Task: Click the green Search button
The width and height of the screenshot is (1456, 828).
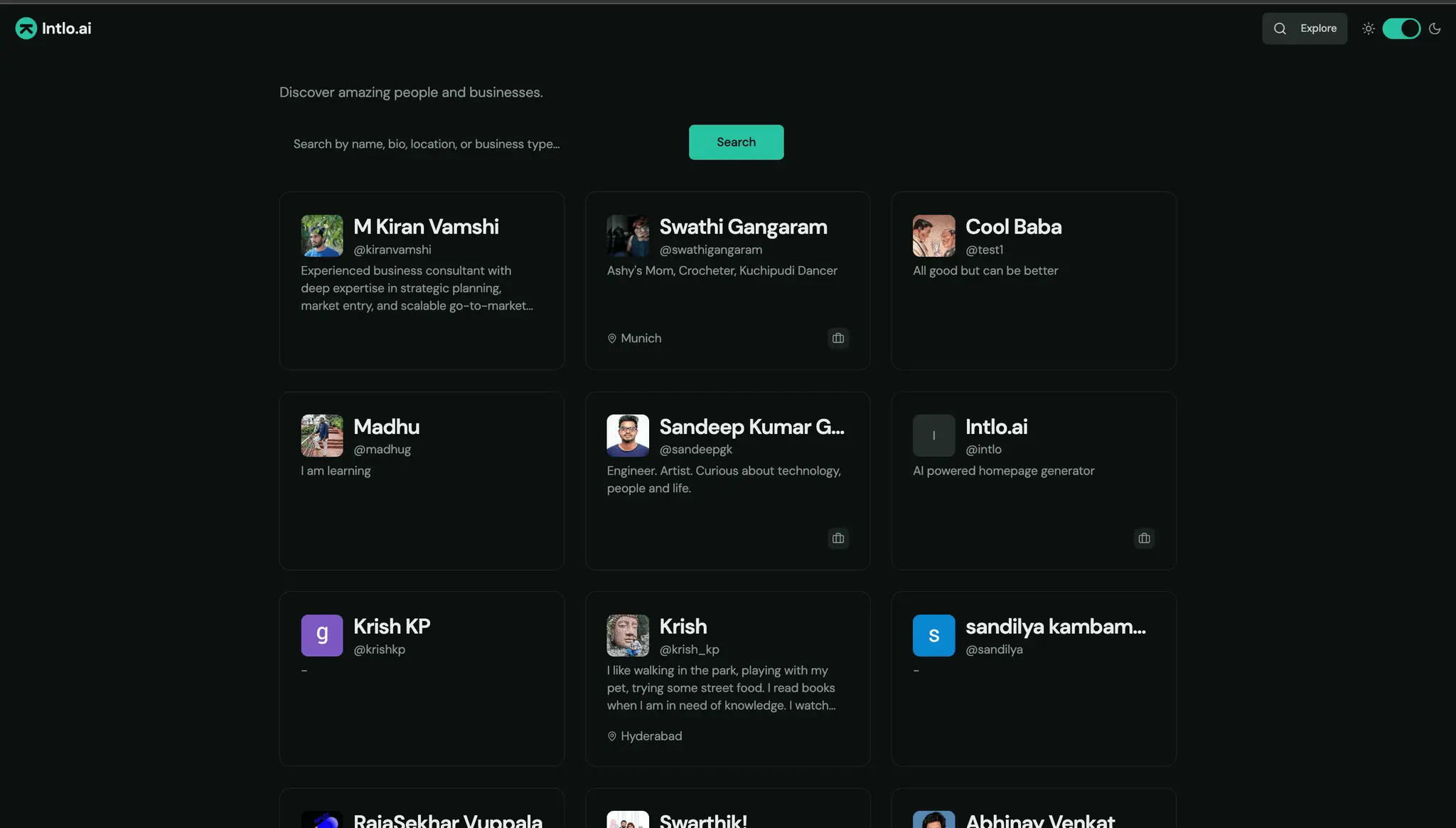Action: tap(736, 142)
